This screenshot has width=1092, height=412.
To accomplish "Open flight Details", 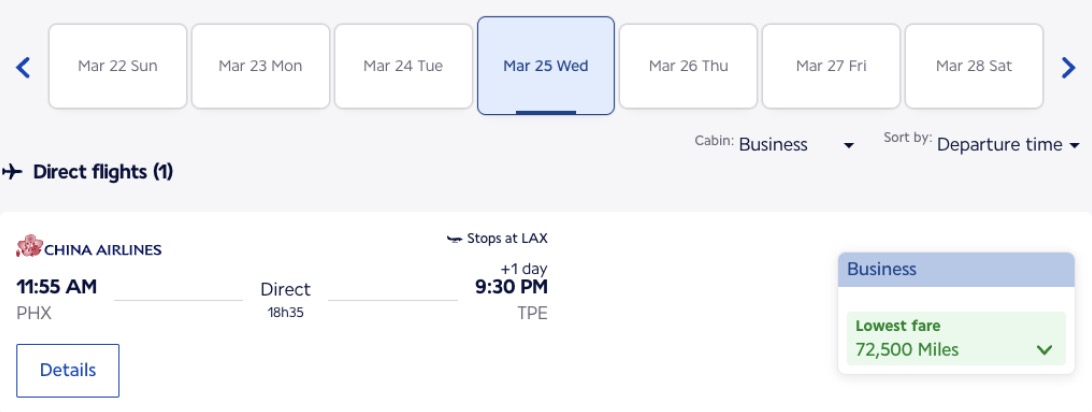I will (68, 370).
